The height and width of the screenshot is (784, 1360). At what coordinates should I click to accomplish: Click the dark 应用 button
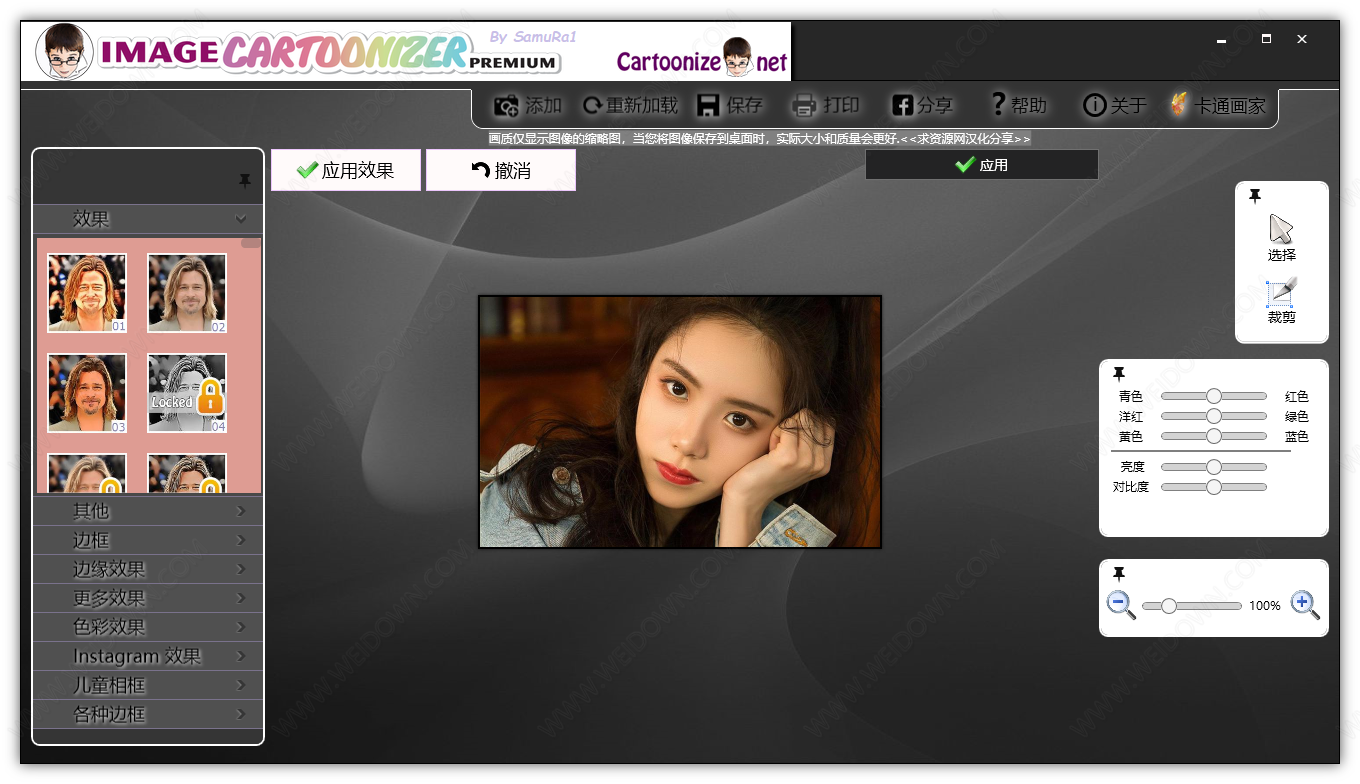click(x=981, y=165)
